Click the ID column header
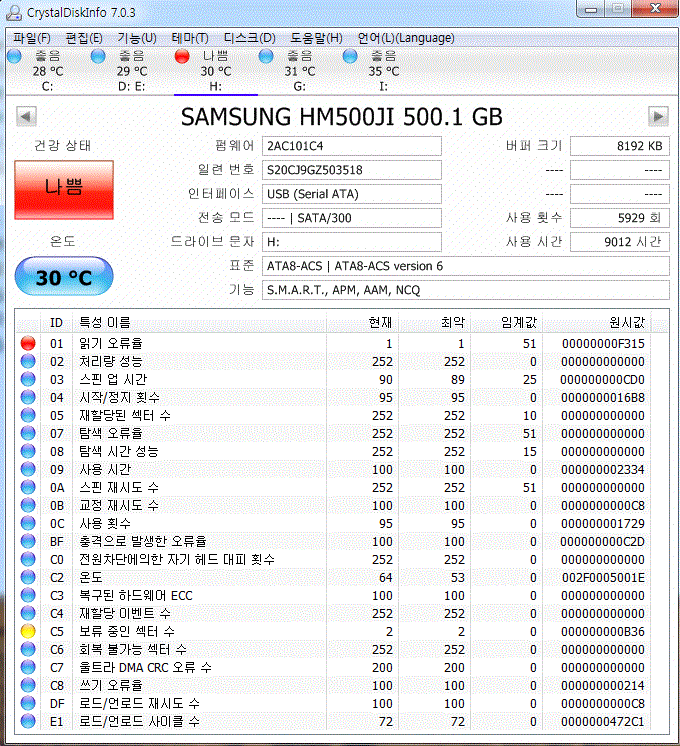This screenshot has height=746, width=680. [57, 323]
